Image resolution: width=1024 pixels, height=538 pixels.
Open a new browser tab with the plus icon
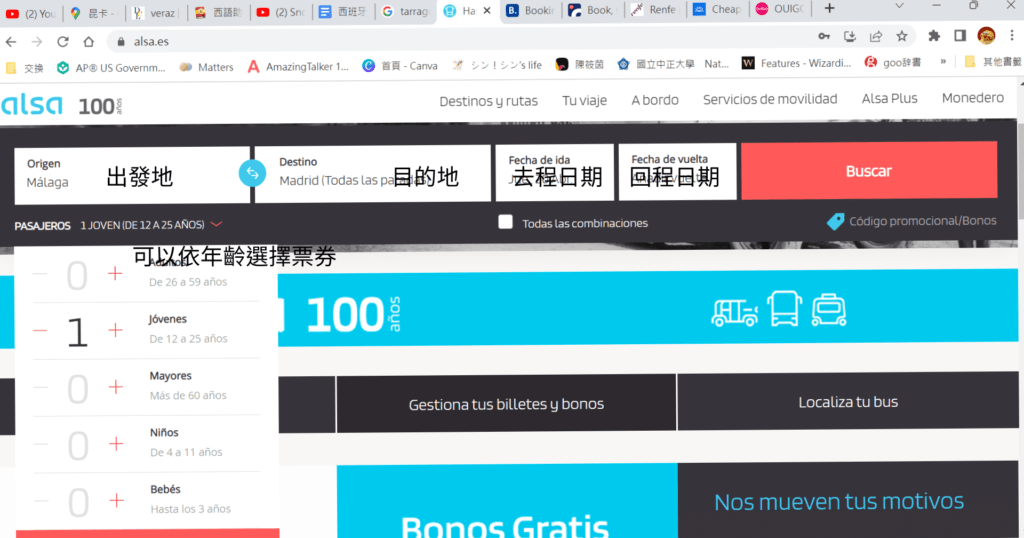click(x=829, y=8)
